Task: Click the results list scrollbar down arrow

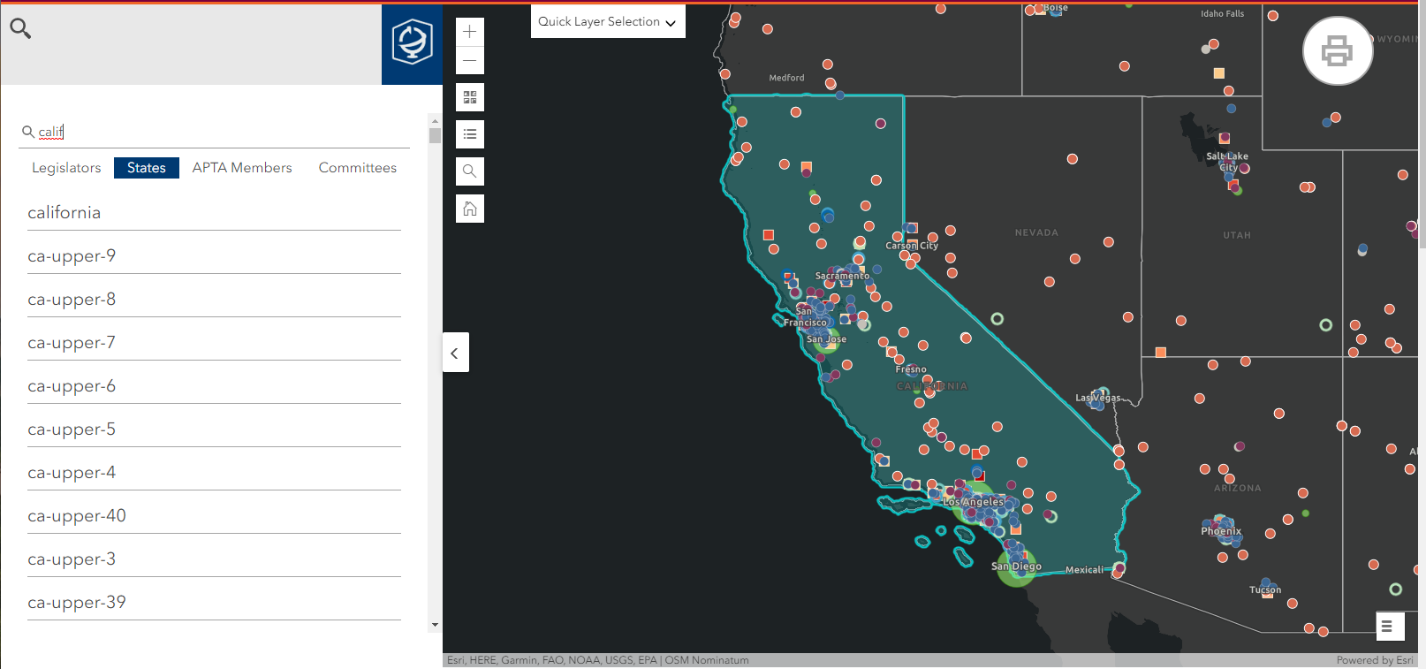Action: tap(434, 624)
